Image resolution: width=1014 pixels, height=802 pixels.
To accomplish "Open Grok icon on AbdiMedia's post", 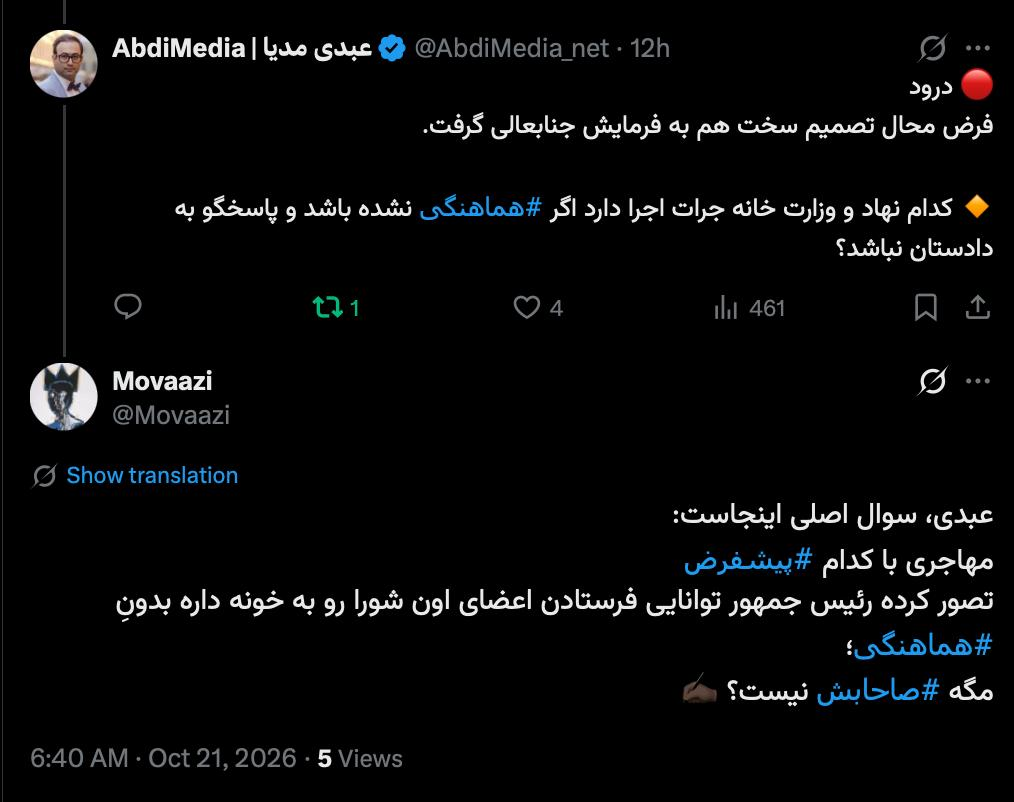I will (x=933, y=48).
